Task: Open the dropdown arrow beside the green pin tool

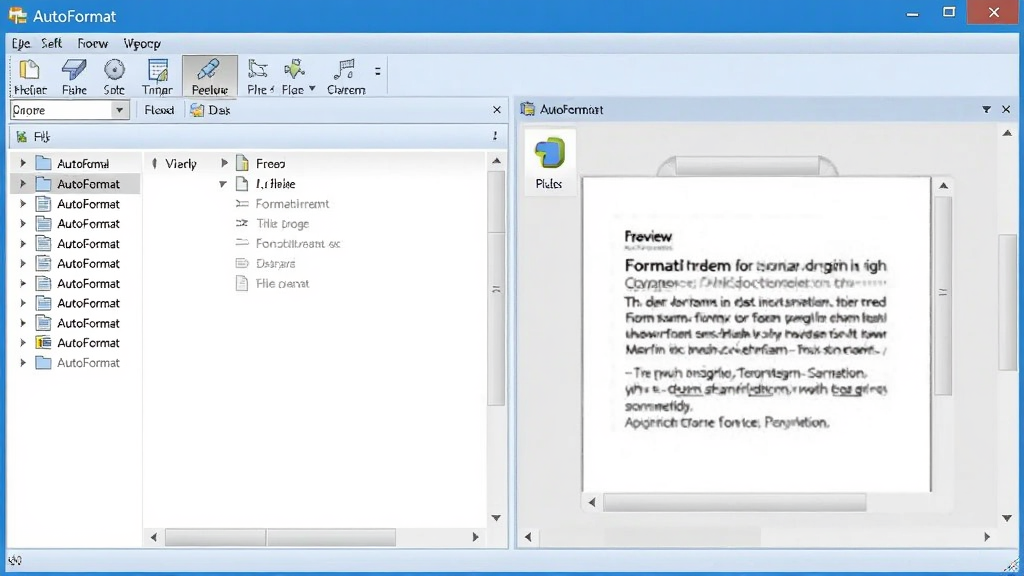Action: click(x=312, y=89)
